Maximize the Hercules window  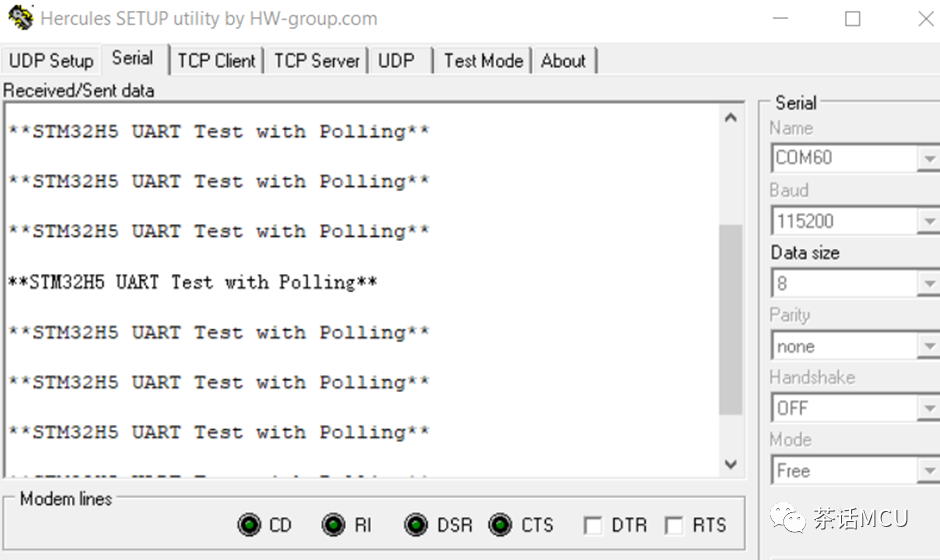(852, 19)
